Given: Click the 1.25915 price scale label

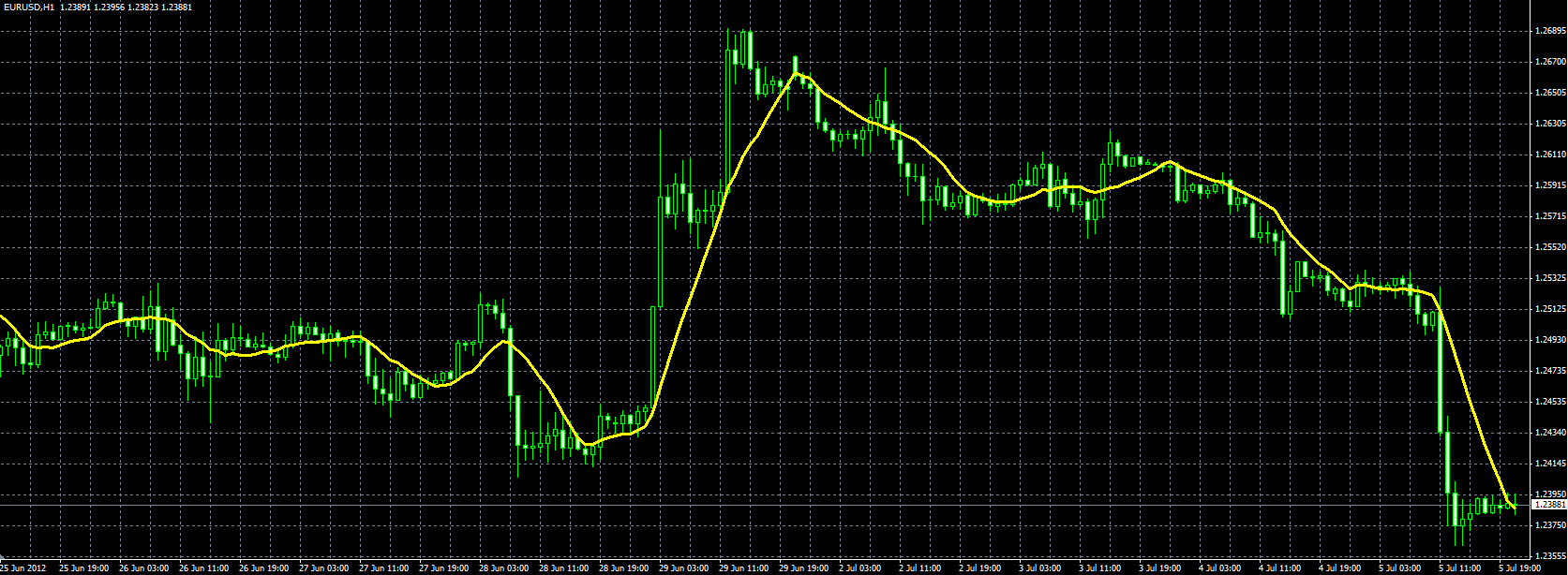Looking at the screenshot, I should pos(1550,185).
